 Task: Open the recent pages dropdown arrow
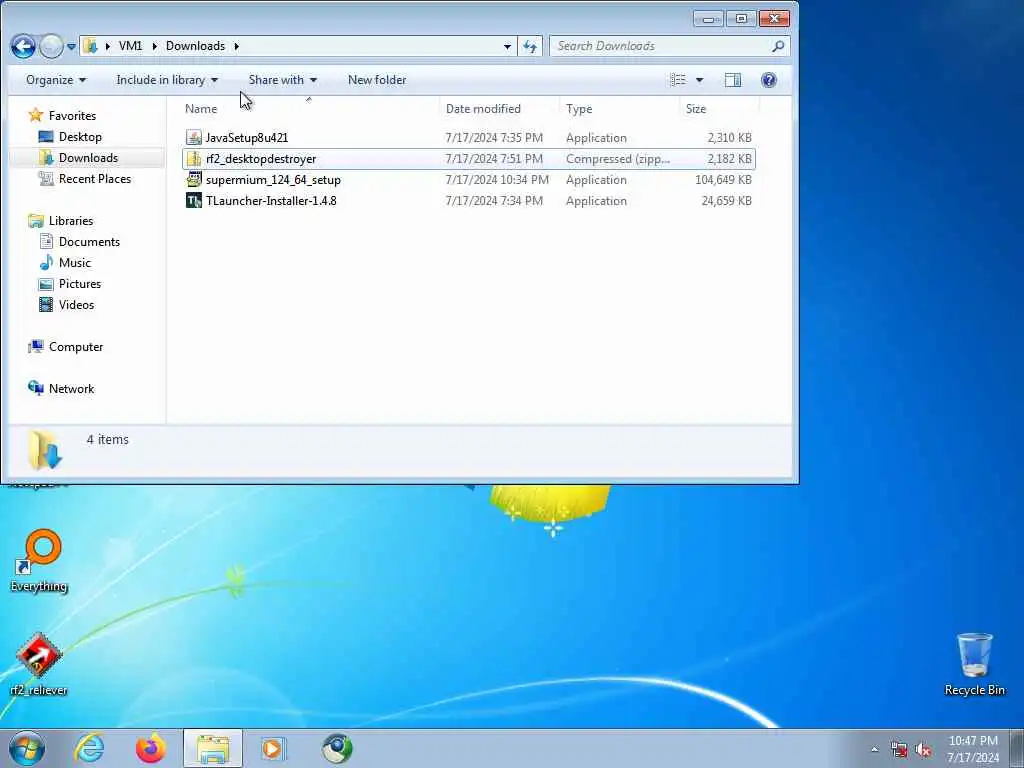[71, 47]
